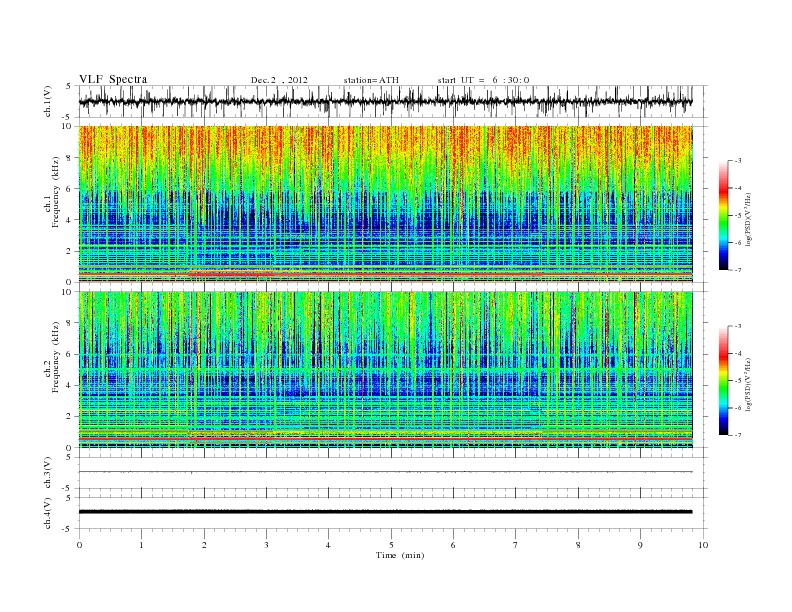792x612 pixels.
Task: Click the flat ch.3 voltage trace
Action: [x=385, y=472]
